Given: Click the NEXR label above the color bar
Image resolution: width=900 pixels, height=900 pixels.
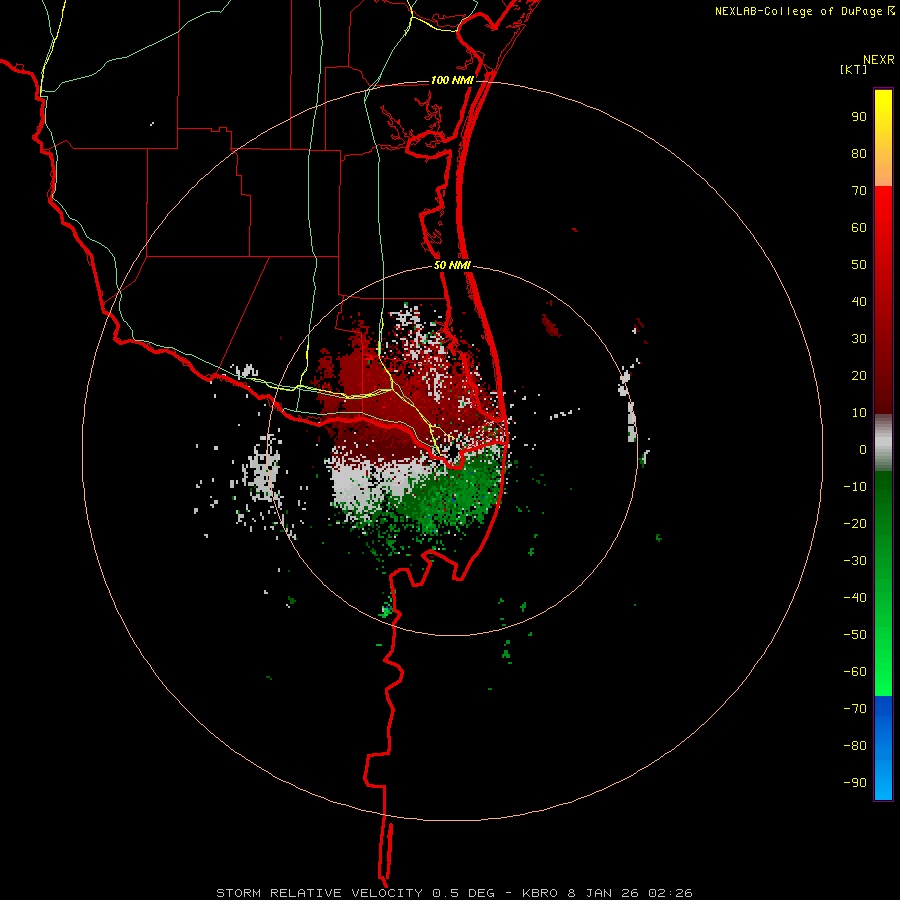Looking at the screenshot, I should 879,60.
